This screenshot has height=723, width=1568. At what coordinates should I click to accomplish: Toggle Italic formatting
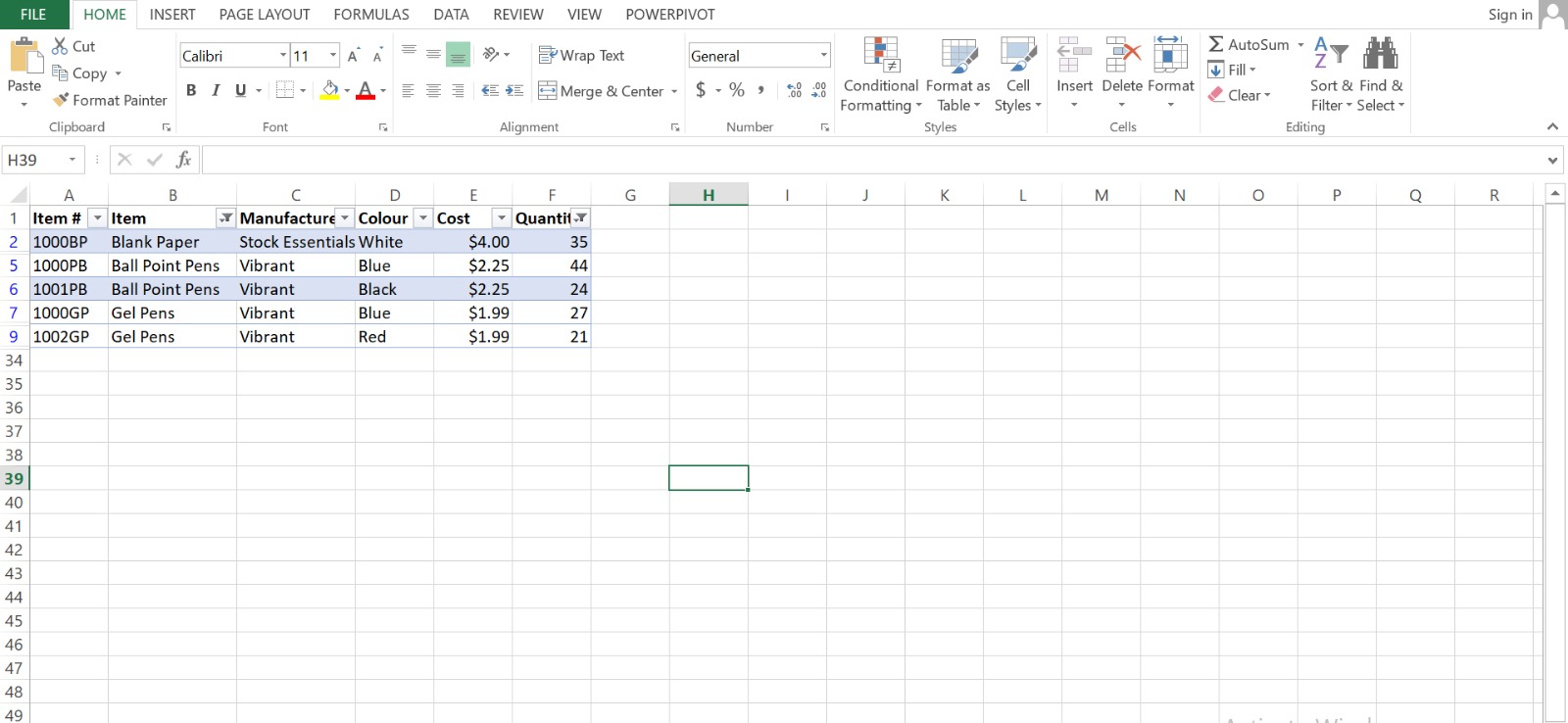click(x=216, y=90)
